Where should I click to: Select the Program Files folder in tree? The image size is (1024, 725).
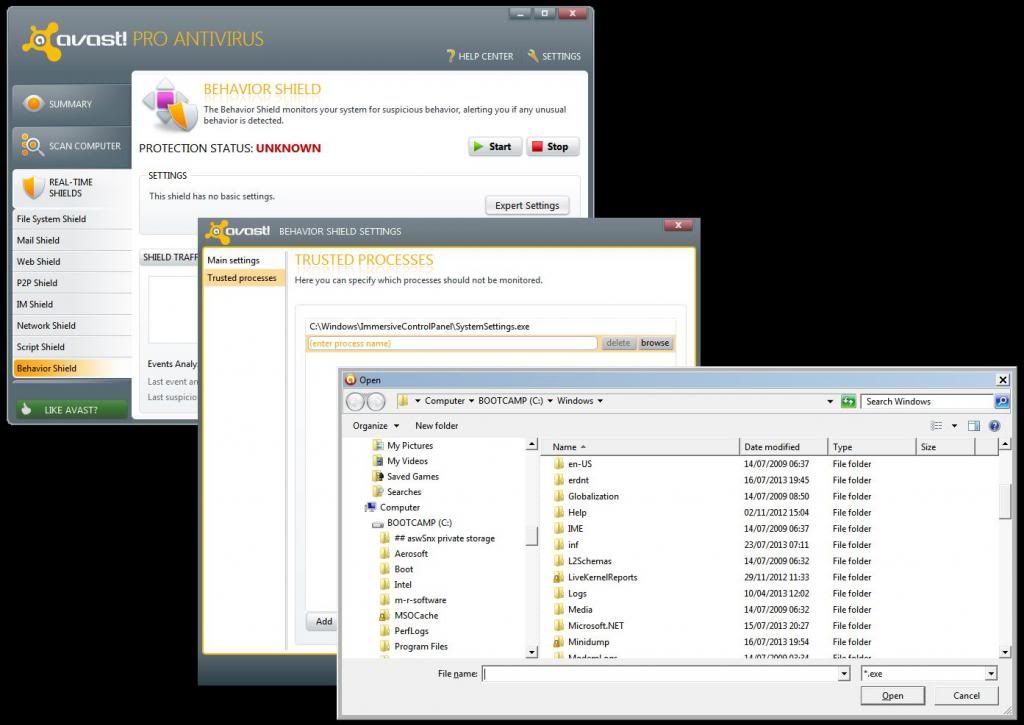421,647
